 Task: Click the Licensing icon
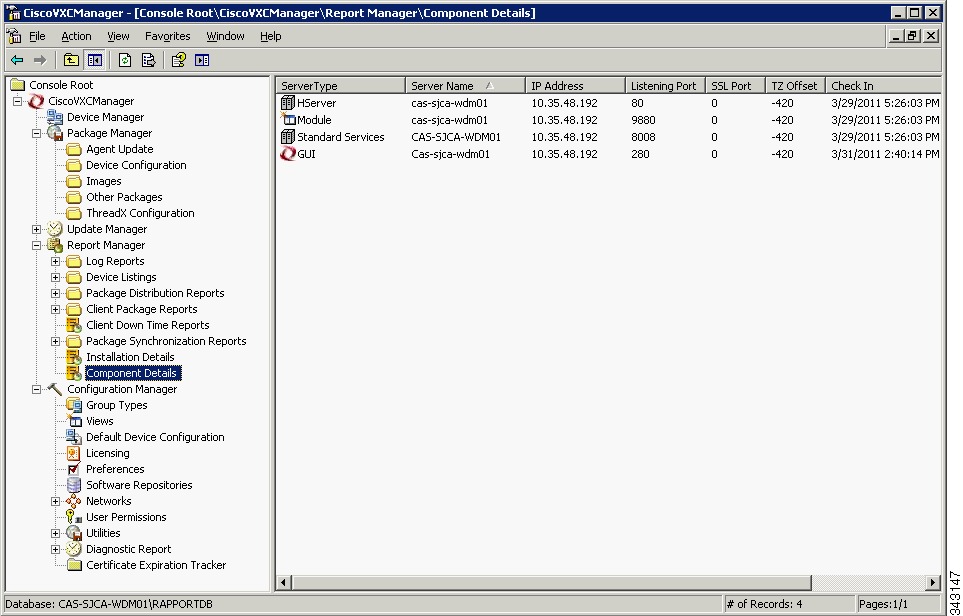[x=74, y=453]
